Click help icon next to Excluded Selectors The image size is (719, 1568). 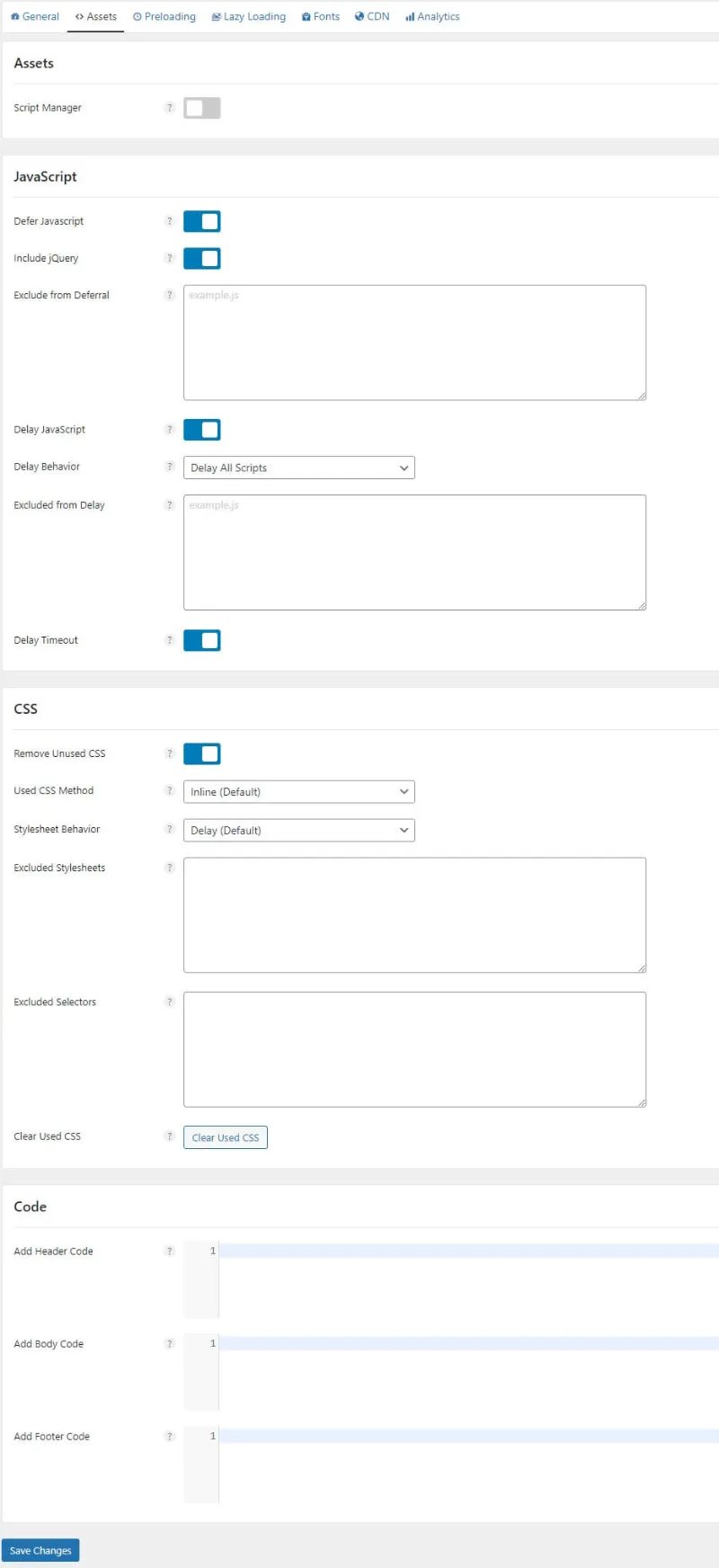pyautogui.click(x=169, y=1002)
